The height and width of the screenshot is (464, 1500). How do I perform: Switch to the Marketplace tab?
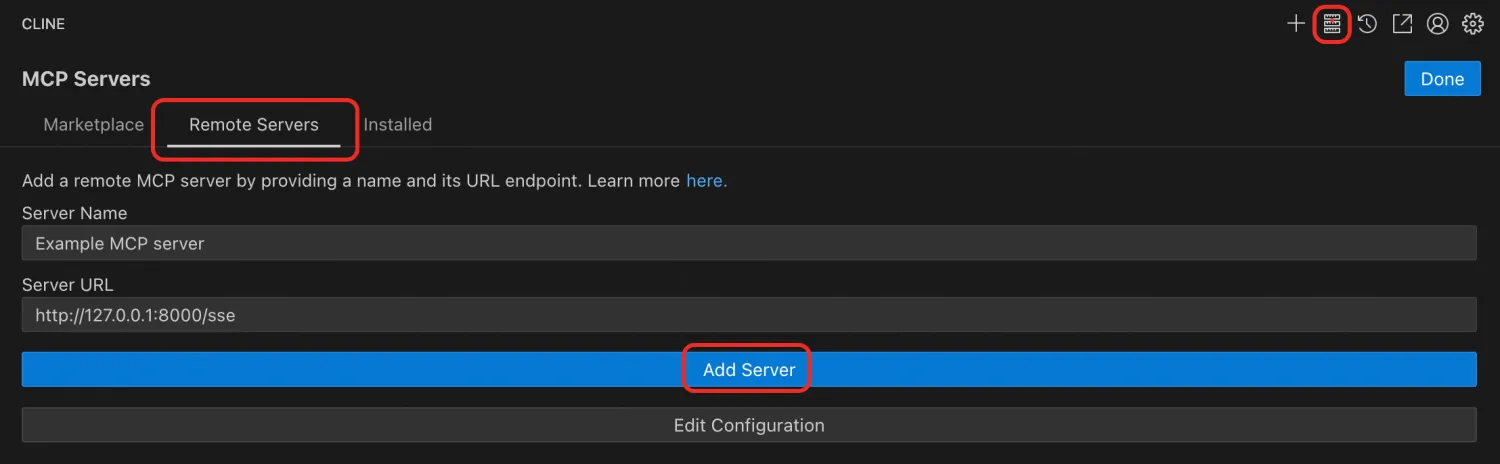click(x=94, y=125)
